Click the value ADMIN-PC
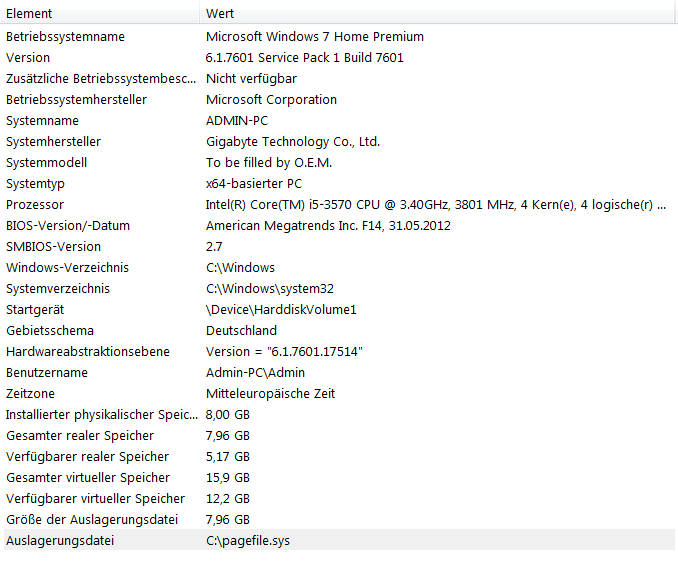This screenshot has width=678, height=577. 237,121
